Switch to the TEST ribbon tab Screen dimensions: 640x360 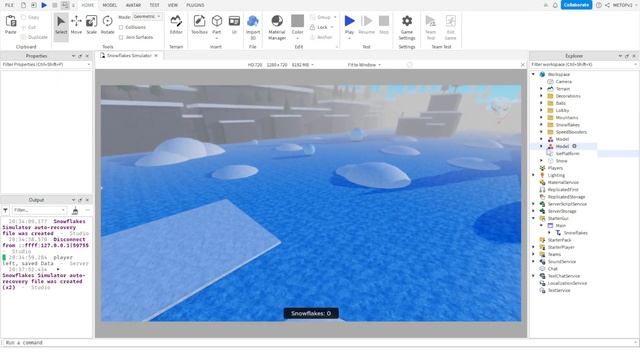(154, 5)
